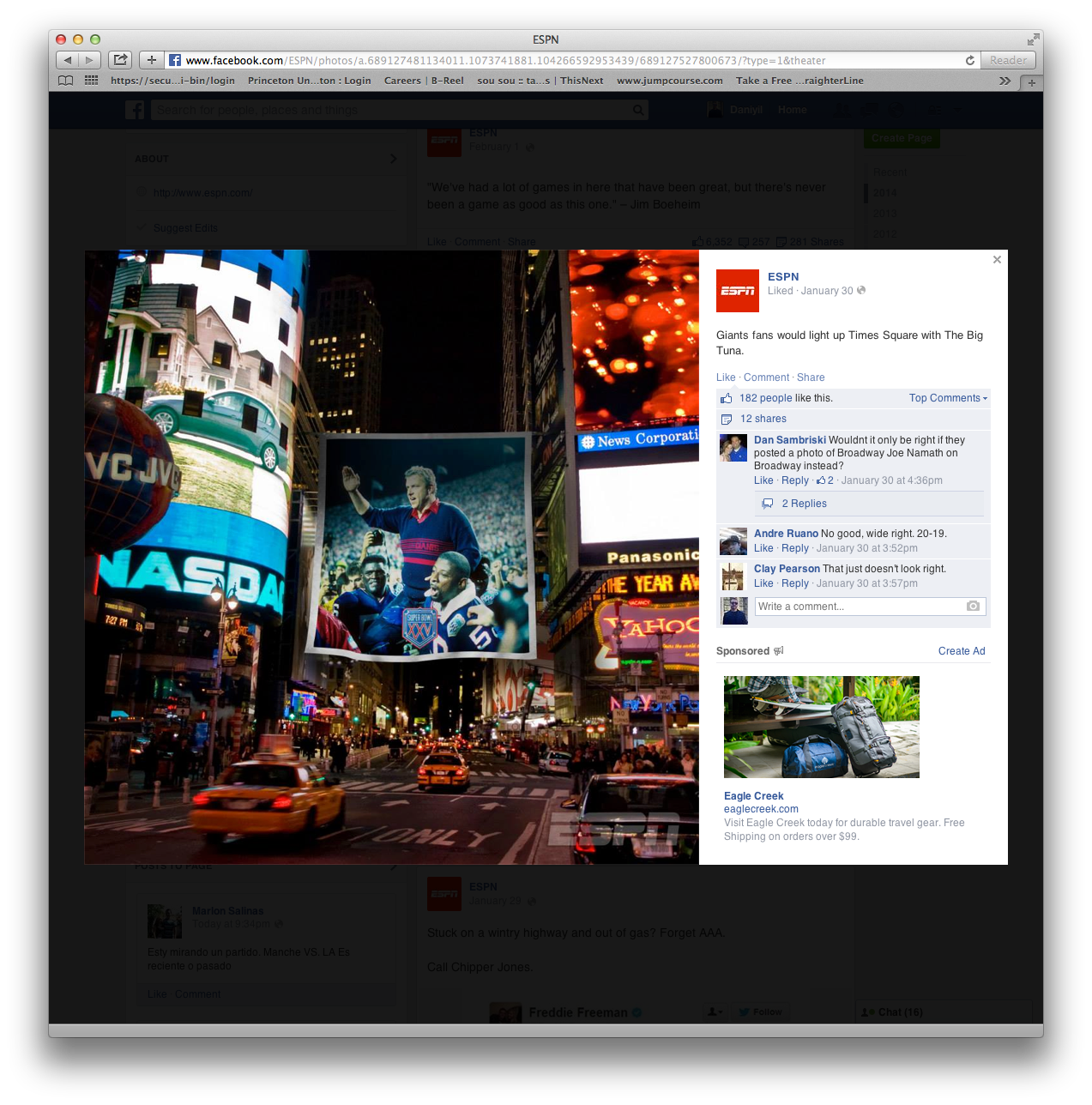Viewport: 1092px width, 1105px height.
Task: Click Comment under the photo caption
Action: [766, 377]
